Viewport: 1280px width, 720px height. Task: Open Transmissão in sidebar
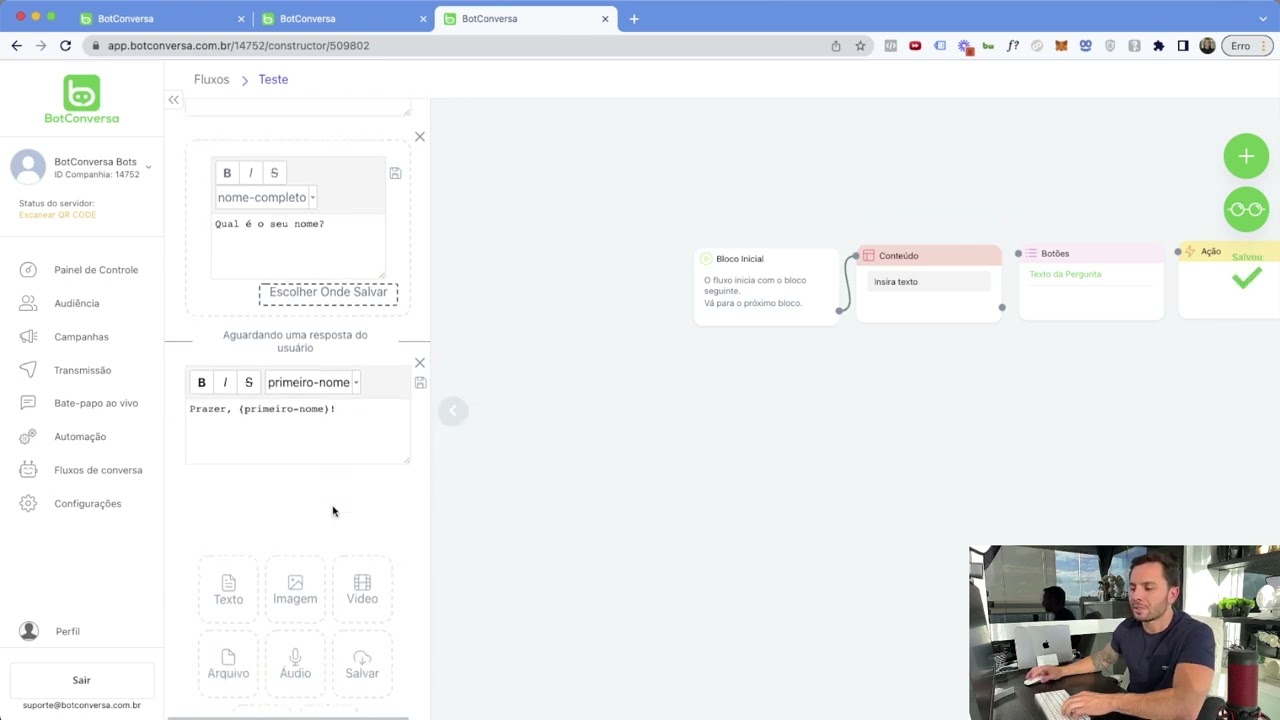(82, 370)
